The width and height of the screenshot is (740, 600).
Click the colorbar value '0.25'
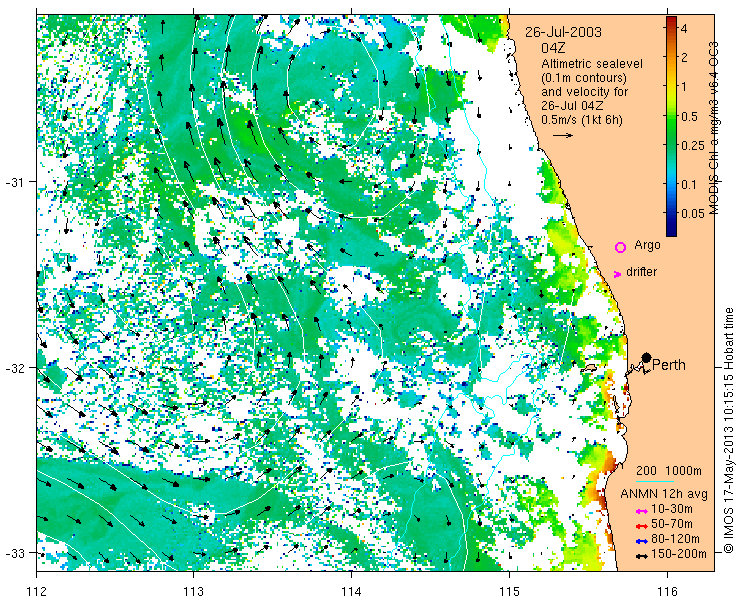click(693, 145)
